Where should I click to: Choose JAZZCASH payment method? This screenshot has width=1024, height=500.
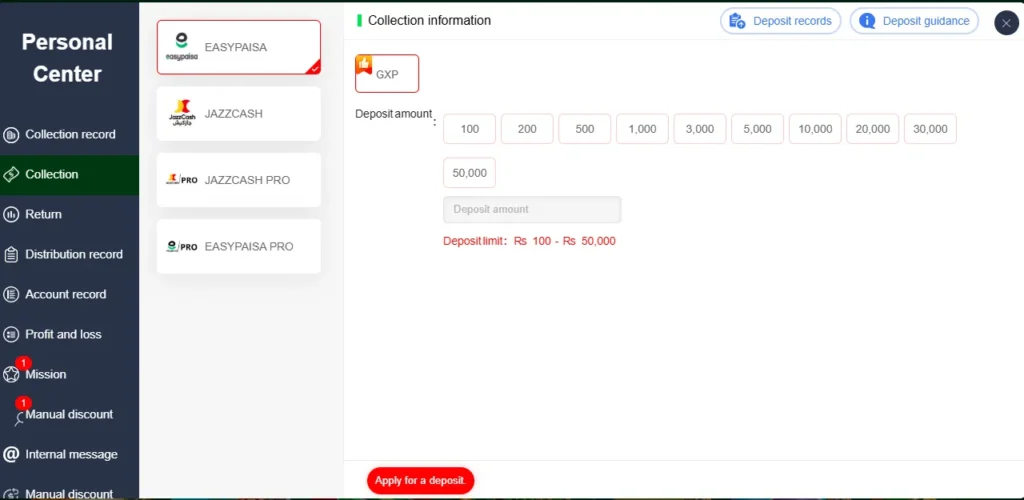pos(239,114)
